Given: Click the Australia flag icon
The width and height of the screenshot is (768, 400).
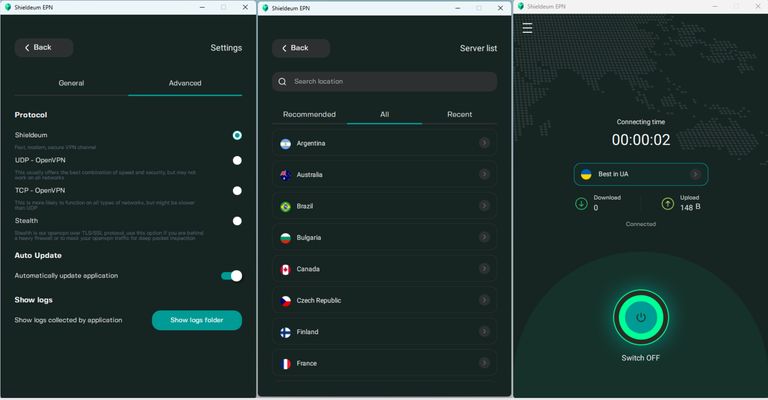Looking at the screenshot, I should click(286, 175).
